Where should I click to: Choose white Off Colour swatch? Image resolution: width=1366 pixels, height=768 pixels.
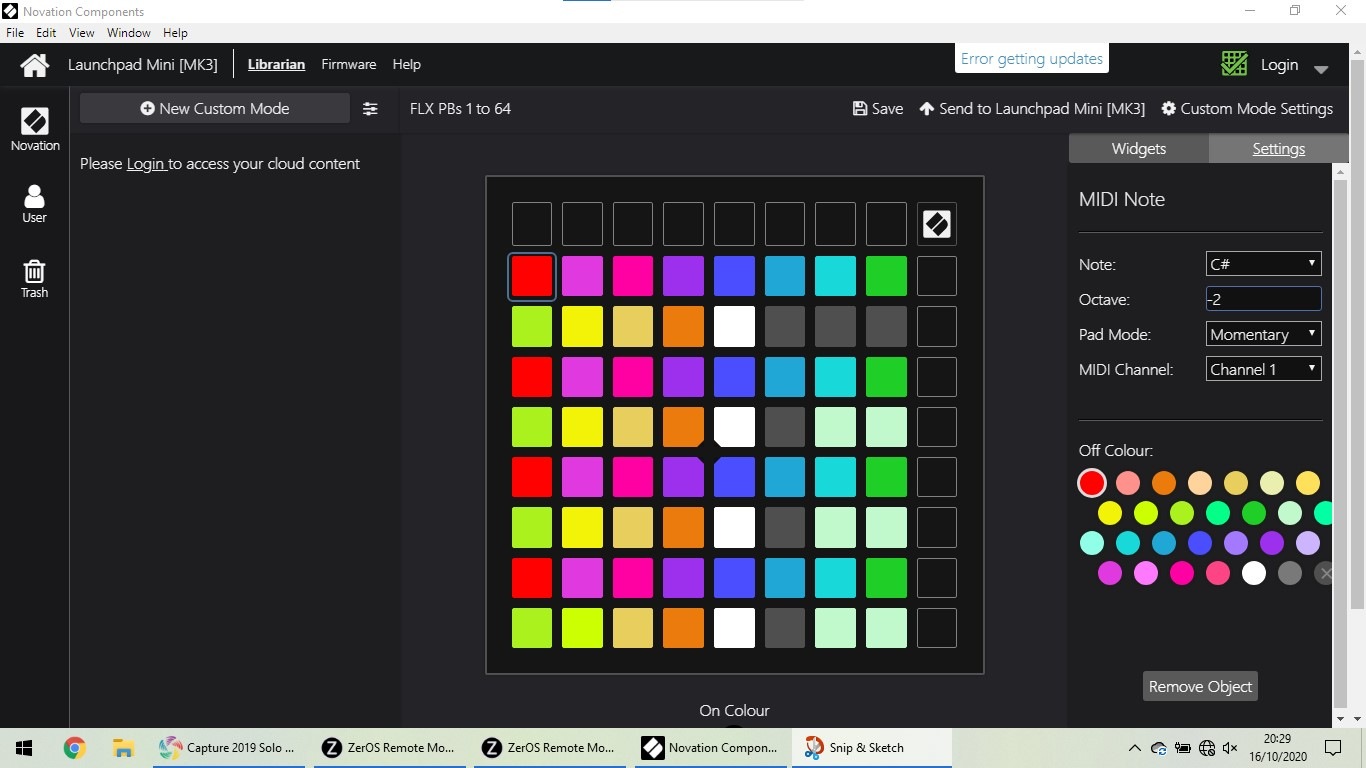click(x=1253, y=573)
